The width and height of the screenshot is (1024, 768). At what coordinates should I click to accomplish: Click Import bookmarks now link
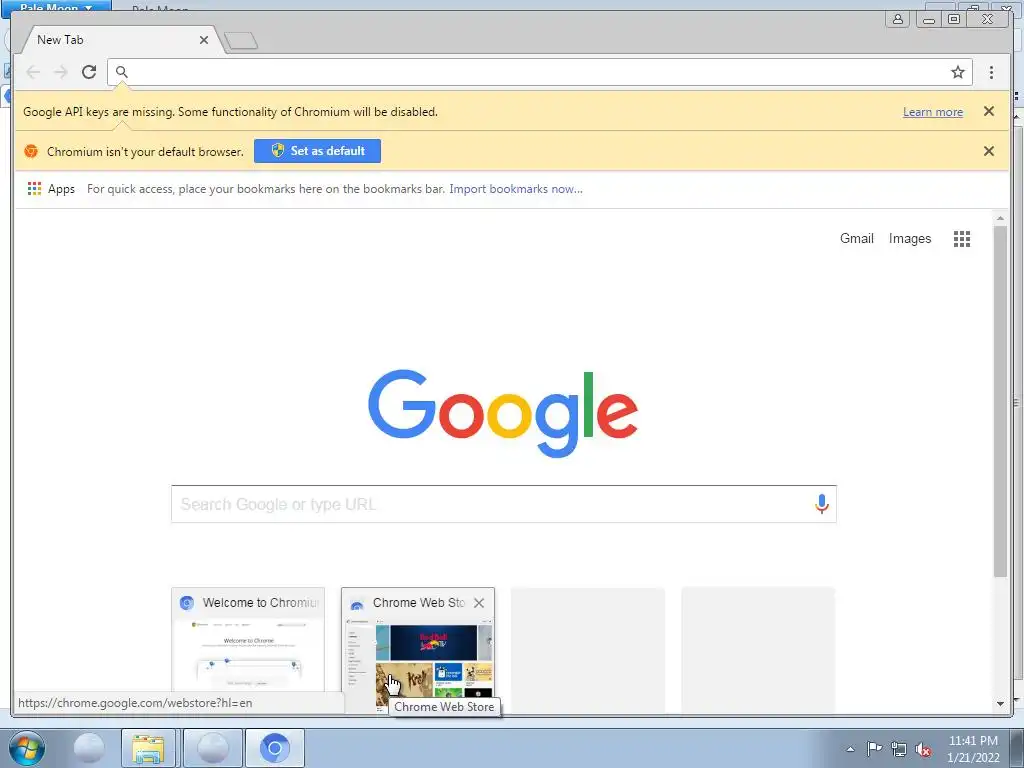[516, 189]
